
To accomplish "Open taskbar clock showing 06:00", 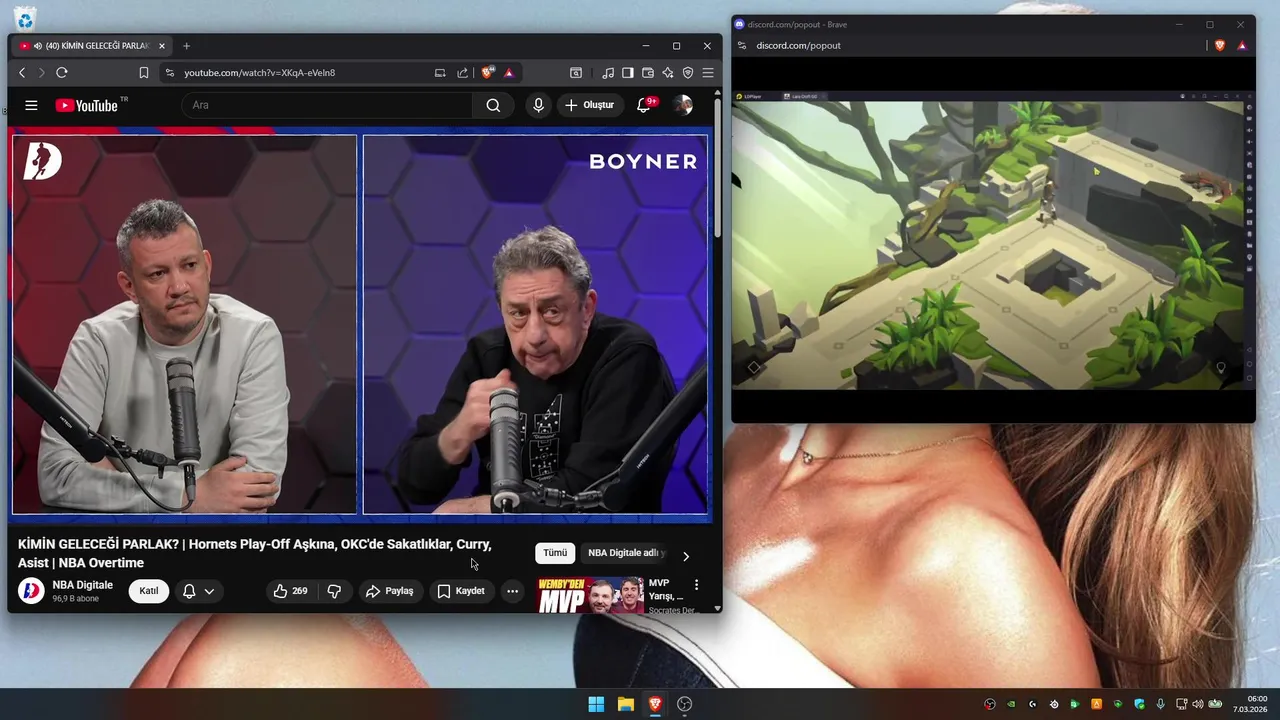I will (1250, 704).
